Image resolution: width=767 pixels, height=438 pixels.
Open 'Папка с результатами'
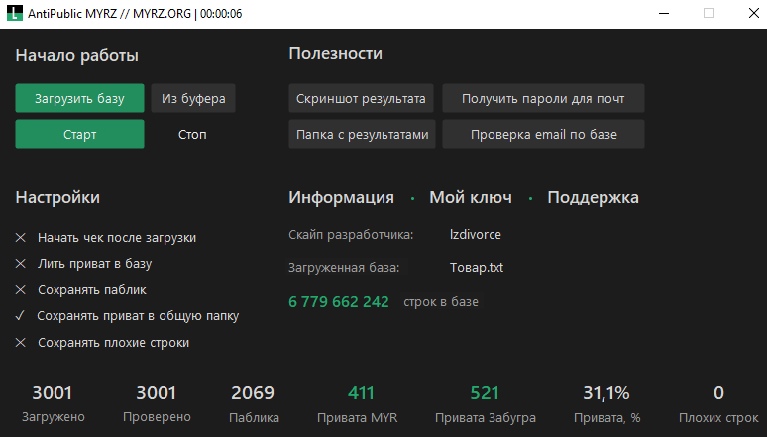361,134
